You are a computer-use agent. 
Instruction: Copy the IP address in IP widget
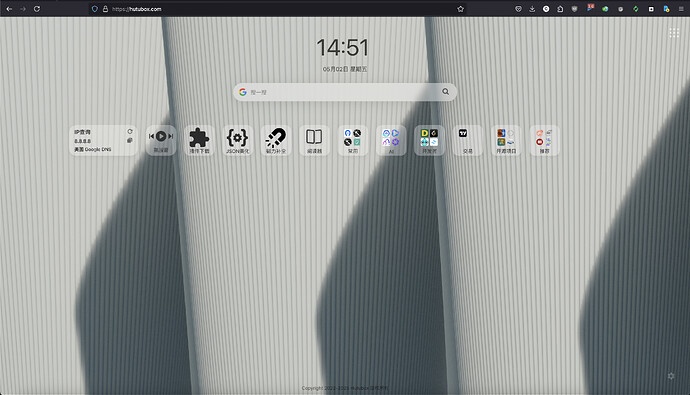pos(130,140)
